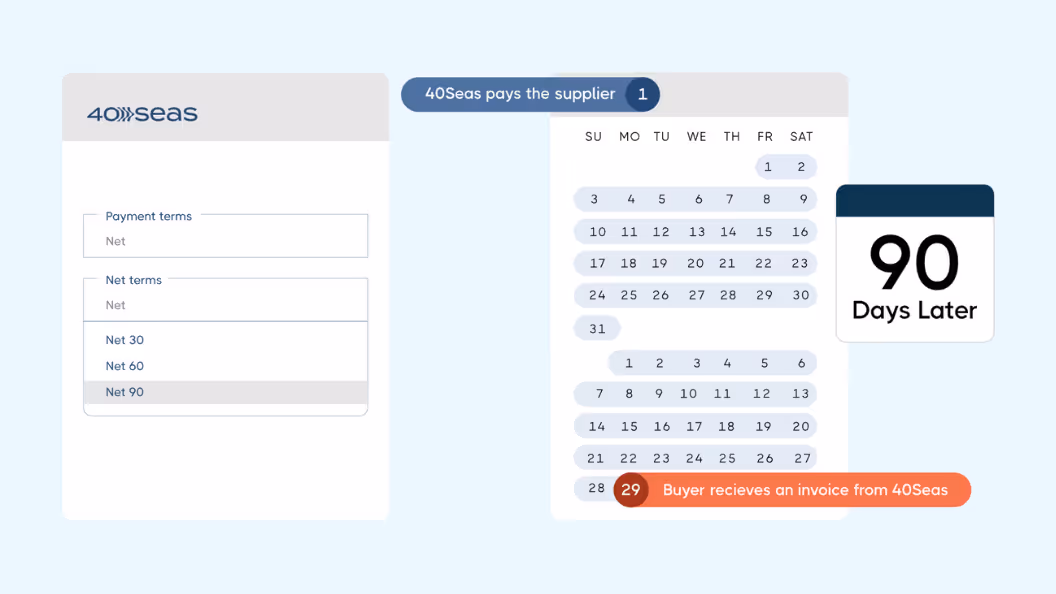
Task: Choose the Net 90 option
Action: (125, 392)
